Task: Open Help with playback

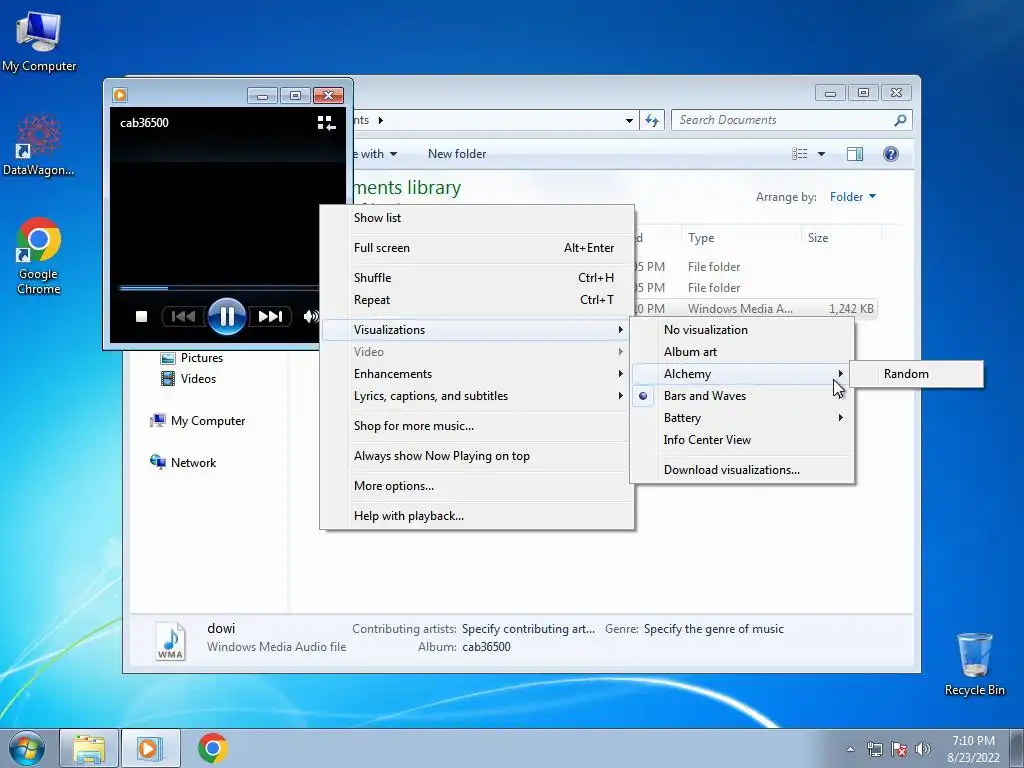Action: (477, 516)
